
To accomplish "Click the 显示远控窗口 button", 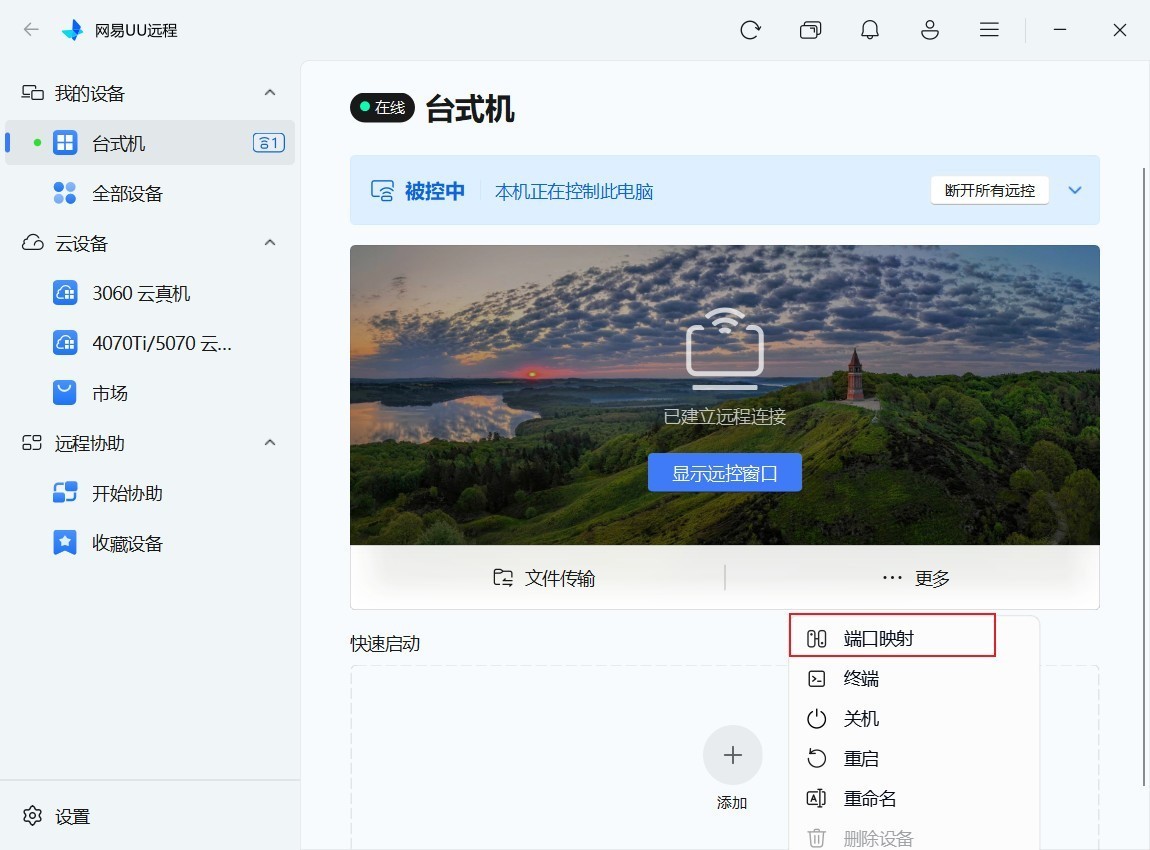I will tap(725, 473).
